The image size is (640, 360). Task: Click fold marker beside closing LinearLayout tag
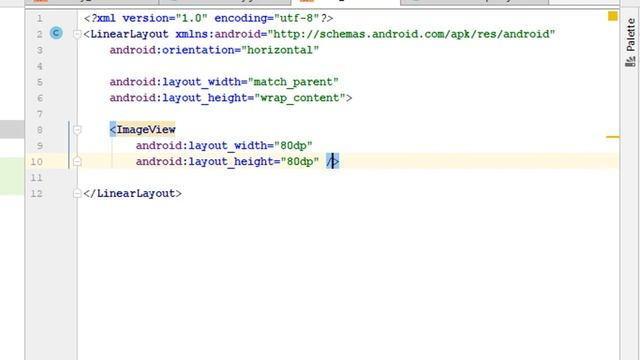[x=77, y=193]
